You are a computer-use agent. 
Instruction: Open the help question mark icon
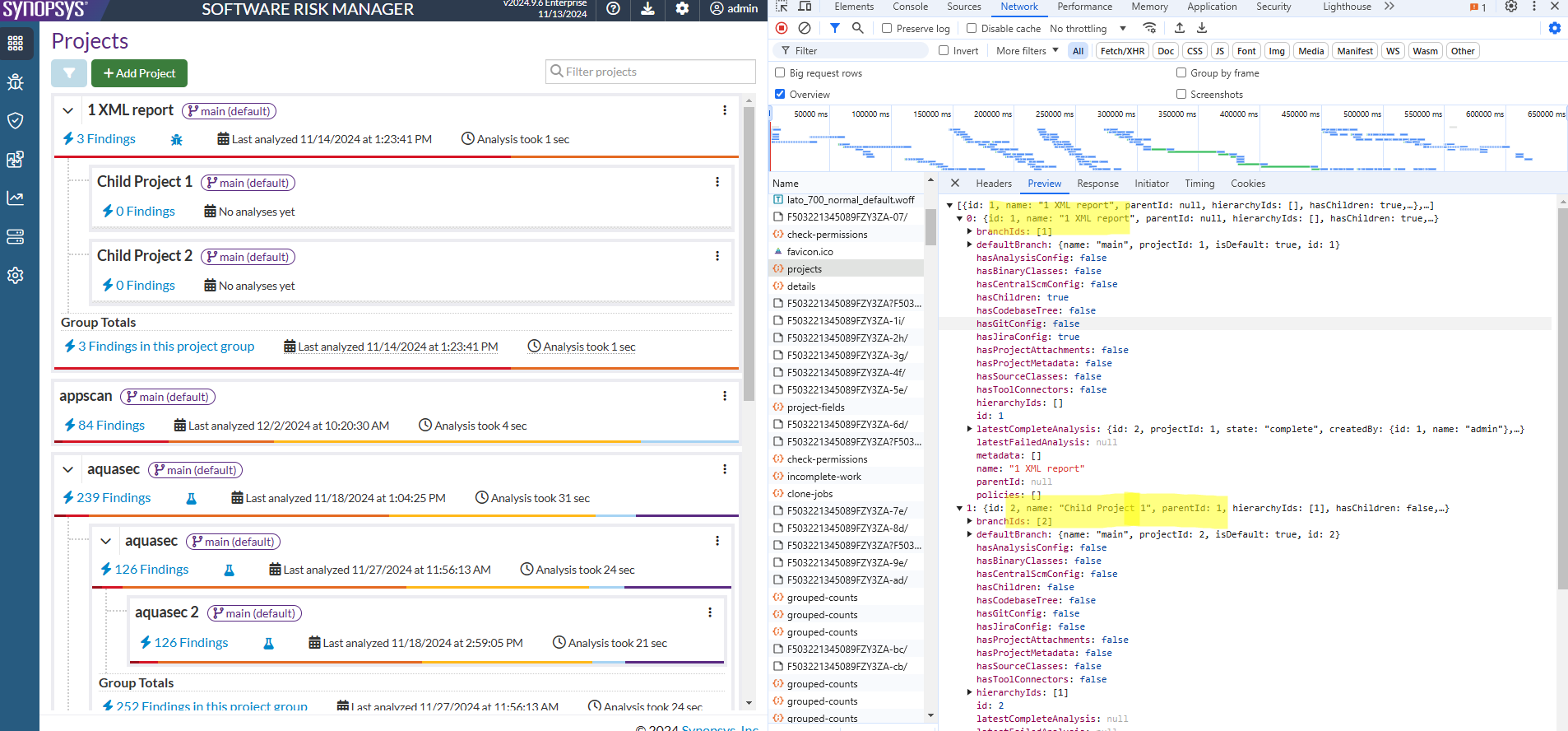click(613, 8)
